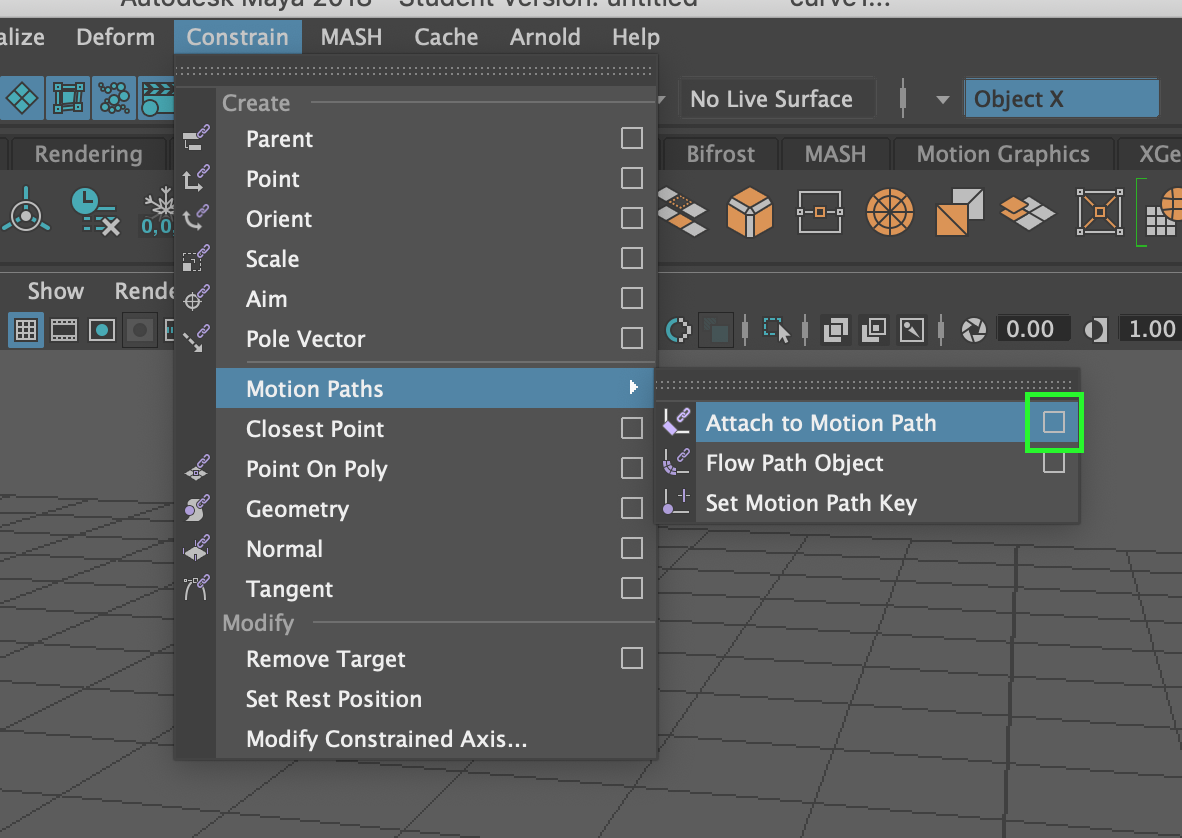Open the Orient constraint options box

click(x=631, y=218)
